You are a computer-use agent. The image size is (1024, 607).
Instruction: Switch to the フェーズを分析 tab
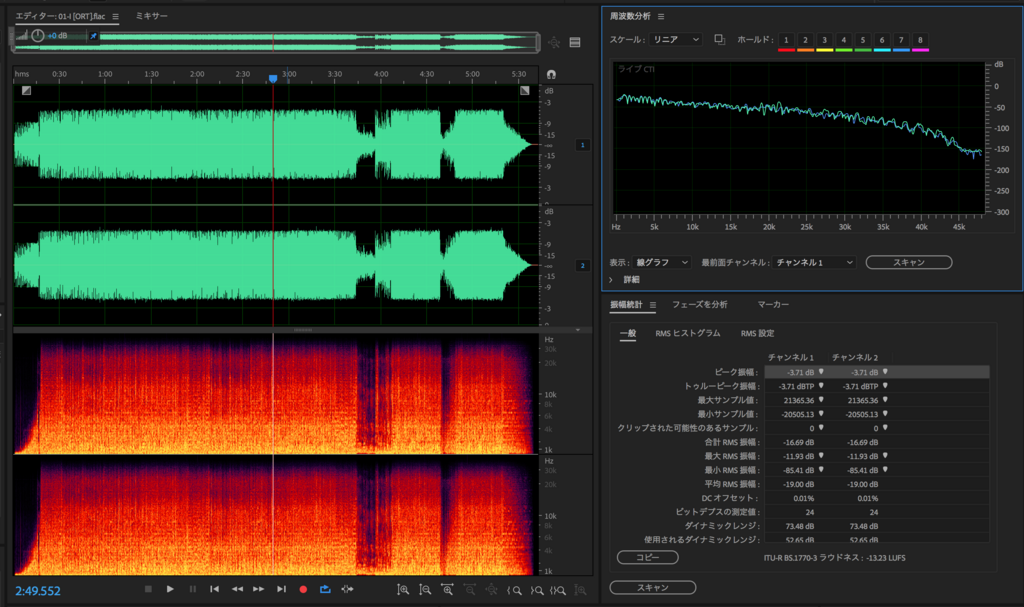[699, 304]
